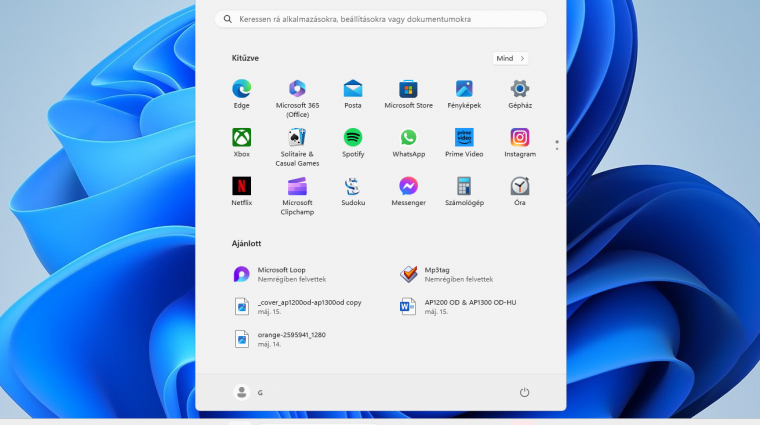Open Solitaire & Casual Games

[x=297, y=147]
